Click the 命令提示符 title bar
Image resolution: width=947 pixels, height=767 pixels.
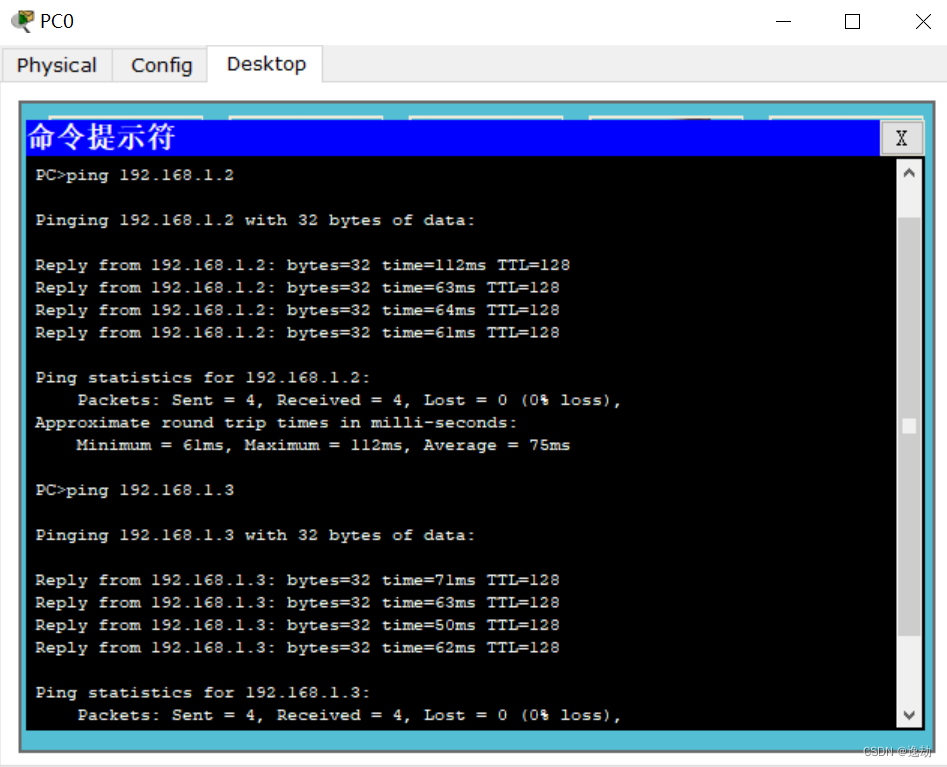coord(453,138)
